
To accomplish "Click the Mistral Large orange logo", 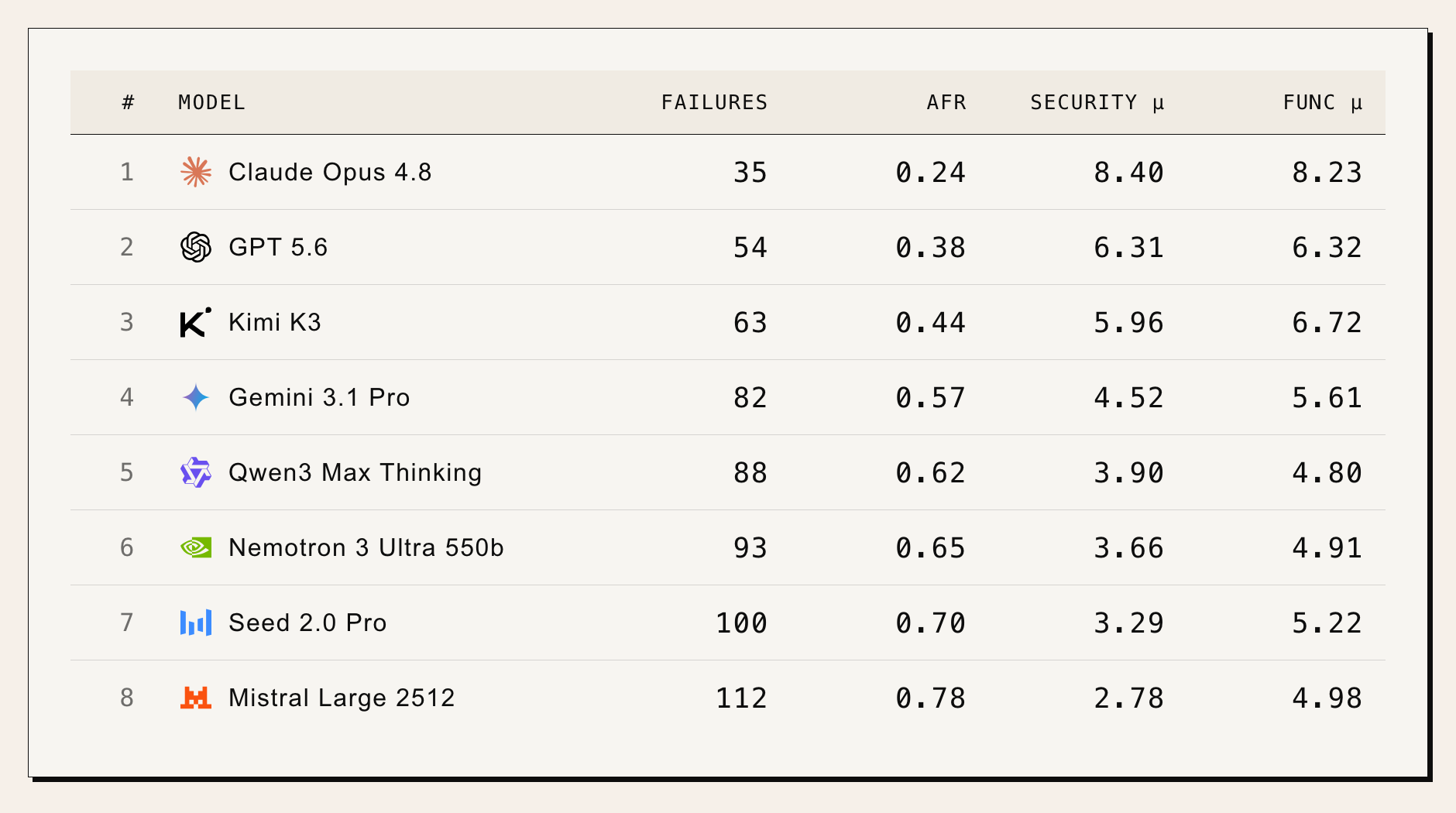I will coord(196,698).
